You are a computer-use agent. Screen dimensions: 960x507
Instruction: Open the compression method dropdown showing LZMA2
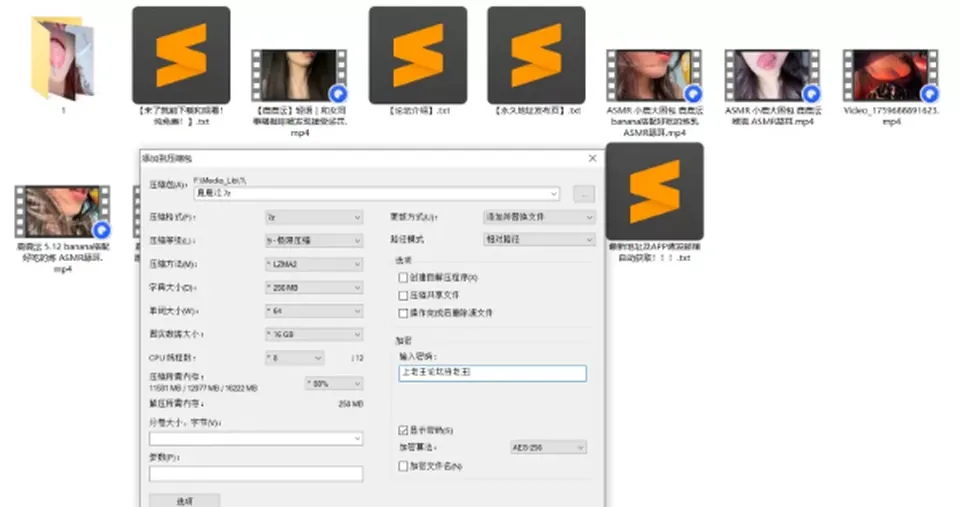(314, 264)
